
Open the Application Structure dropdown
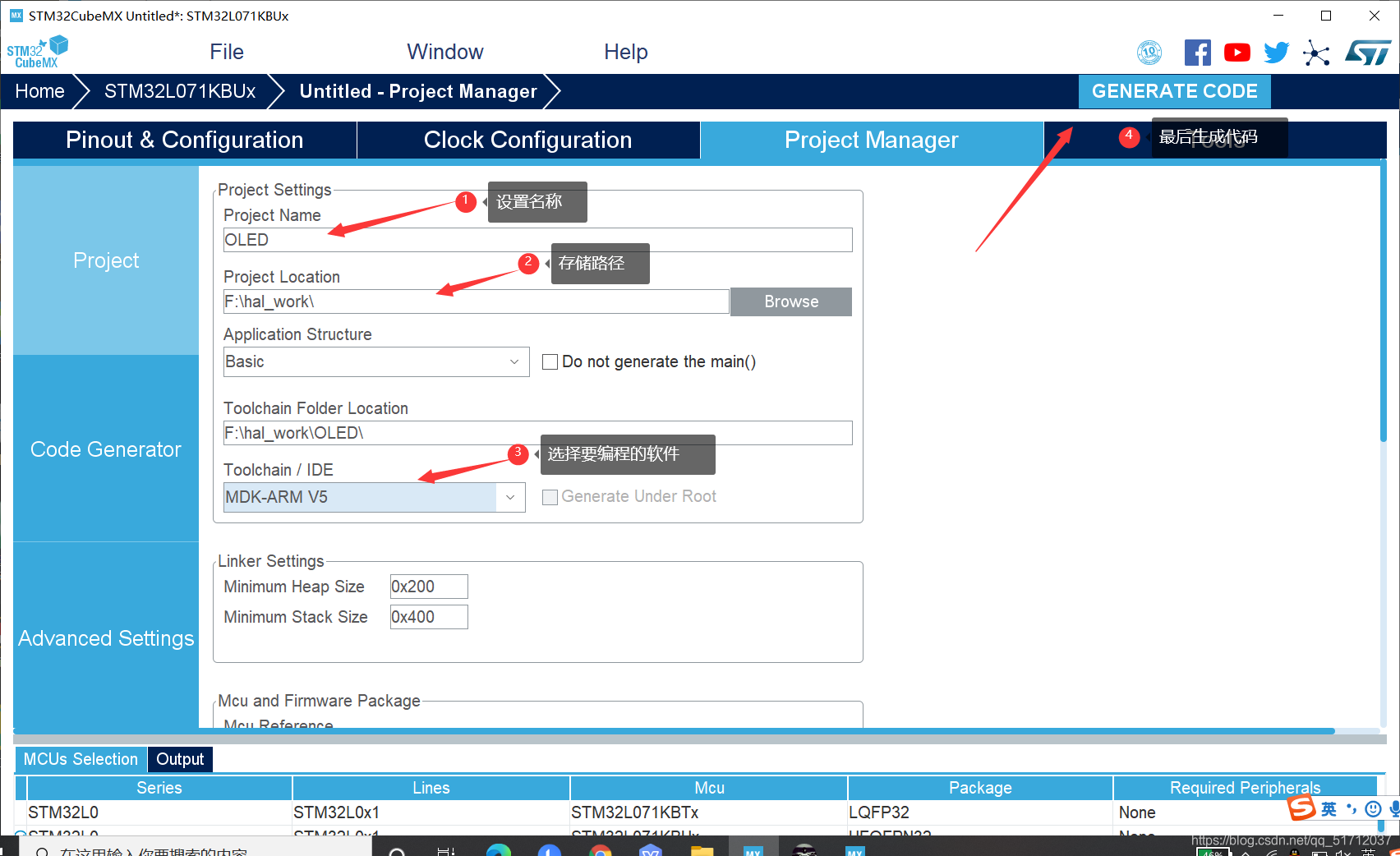376,361
